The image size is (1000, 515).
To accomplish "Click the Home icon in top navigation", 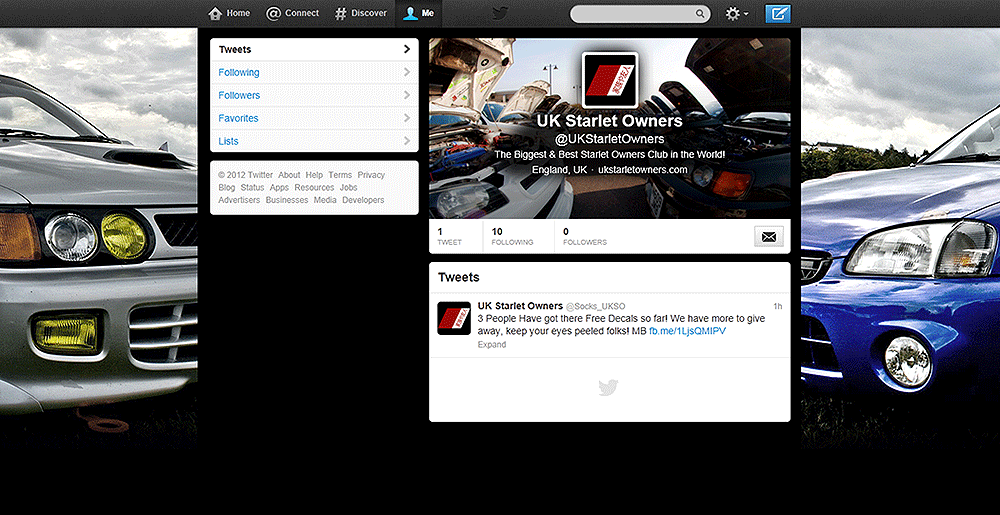I will [x=215, y=14].
